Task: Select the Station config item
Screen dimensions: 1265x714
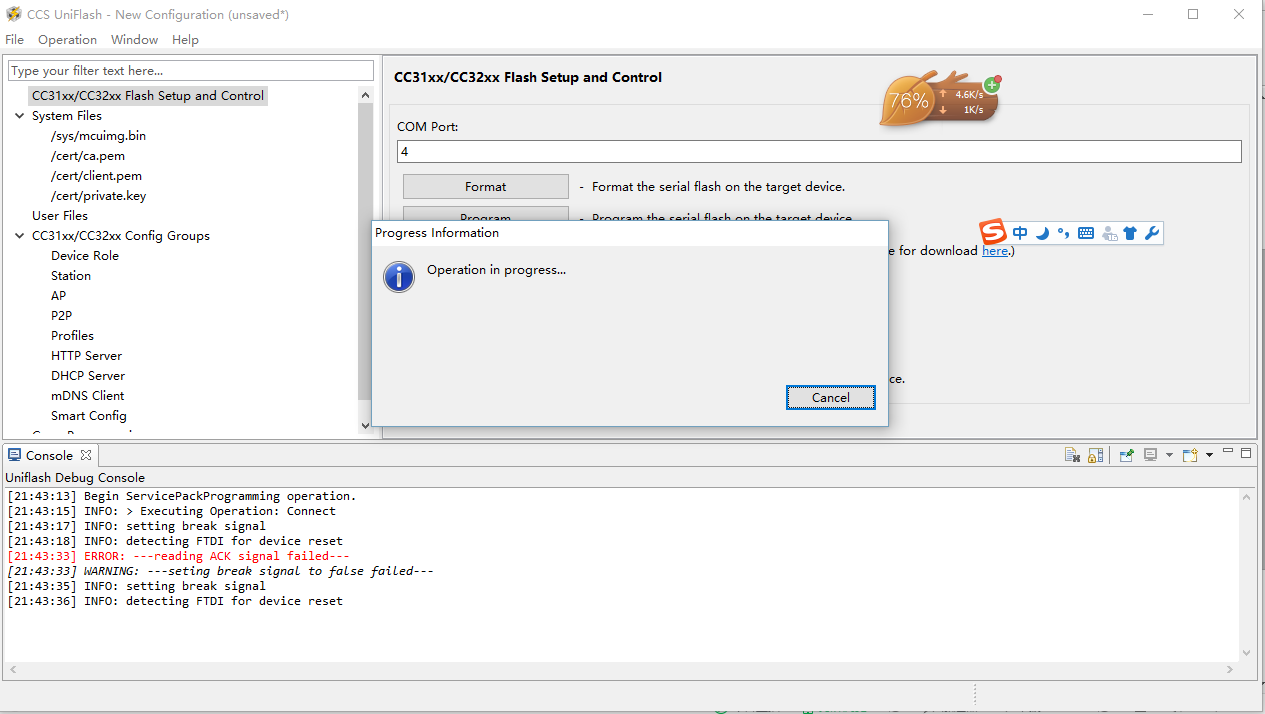Action: [x=71, y=276]
